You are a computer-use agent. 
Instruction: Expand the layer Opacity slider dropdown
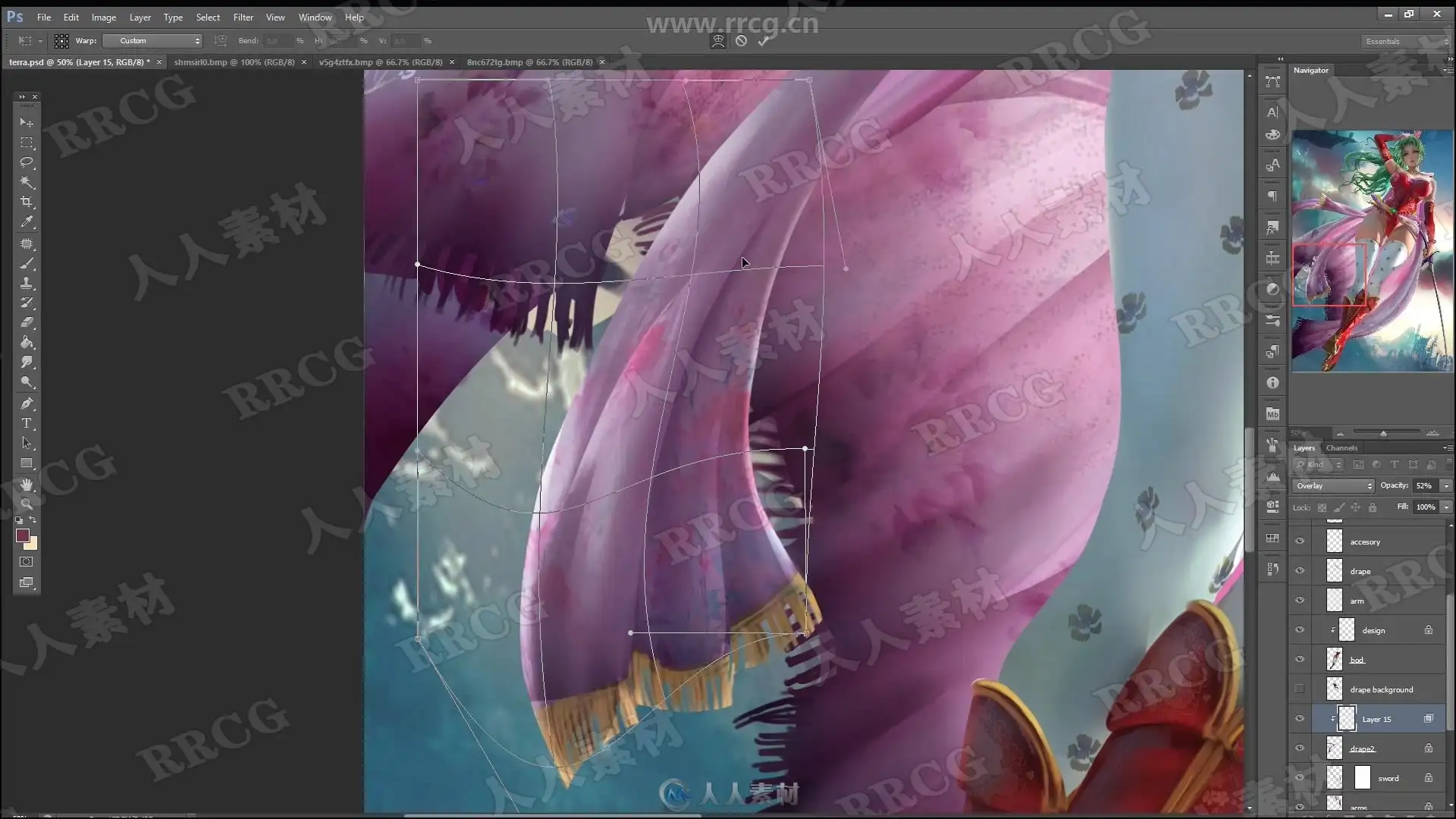(x=1446, y=486)
